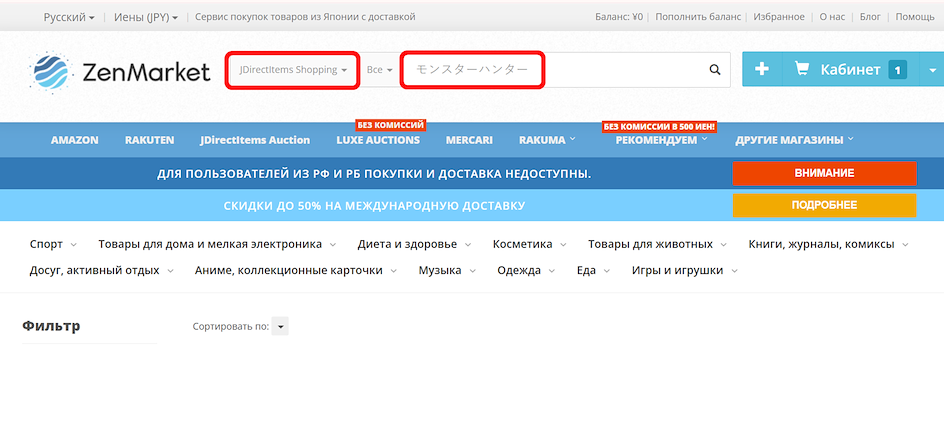Expand the Музыка category
944x434 pixels.
tap(447, 270)
